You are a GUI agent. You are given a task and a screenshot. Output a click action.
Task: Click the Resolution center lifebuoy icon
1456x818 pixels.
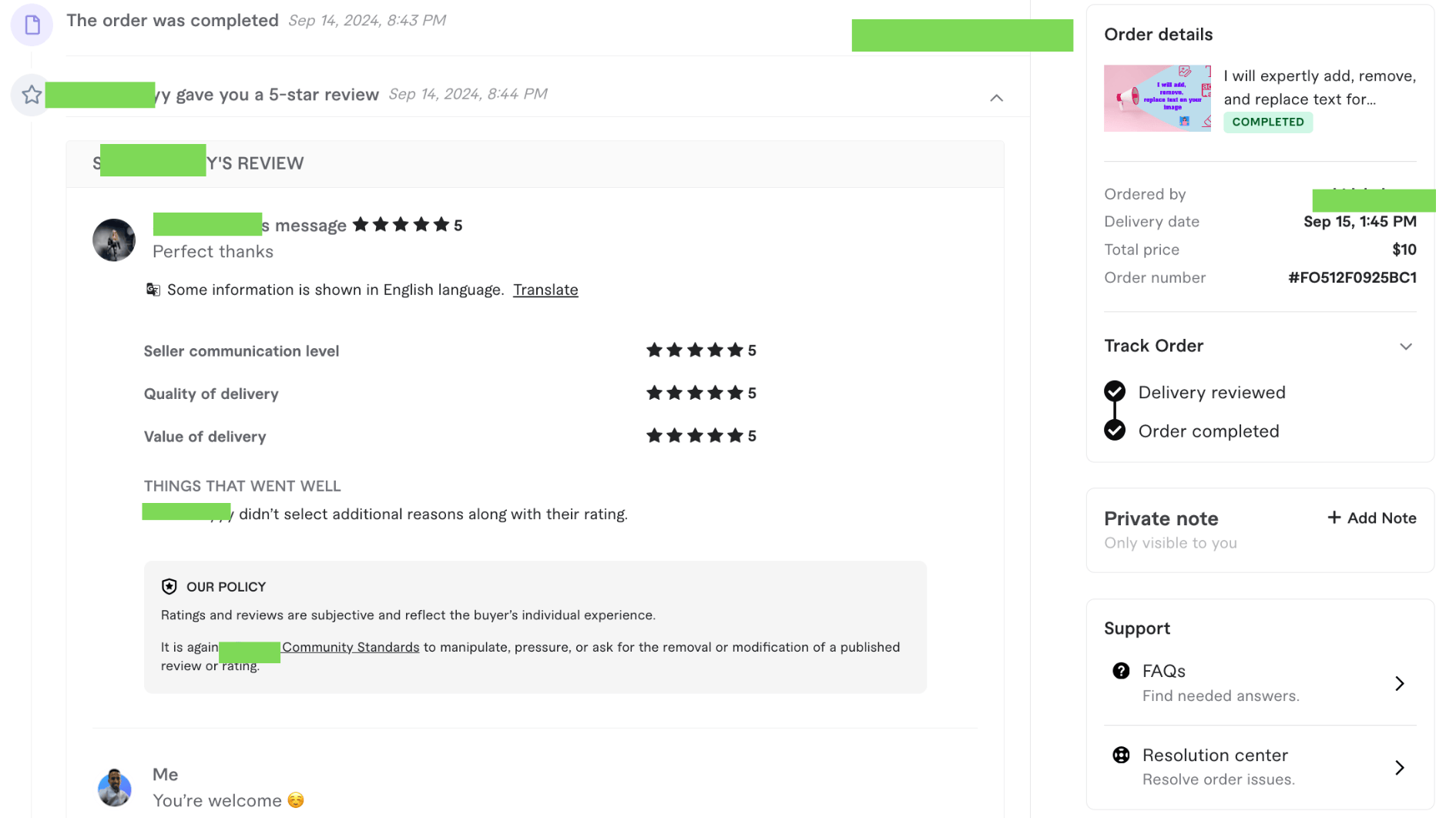[1121, 755]
